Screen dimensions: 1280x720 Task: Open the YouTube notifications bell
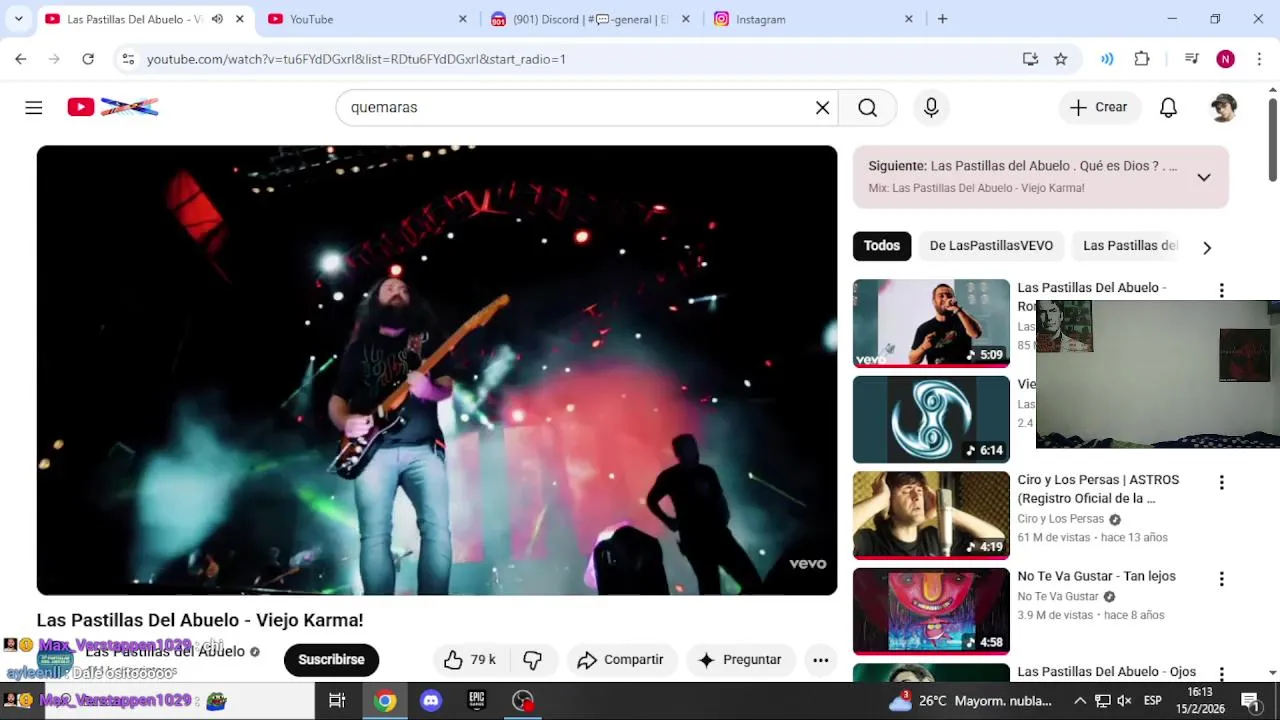1168,108
